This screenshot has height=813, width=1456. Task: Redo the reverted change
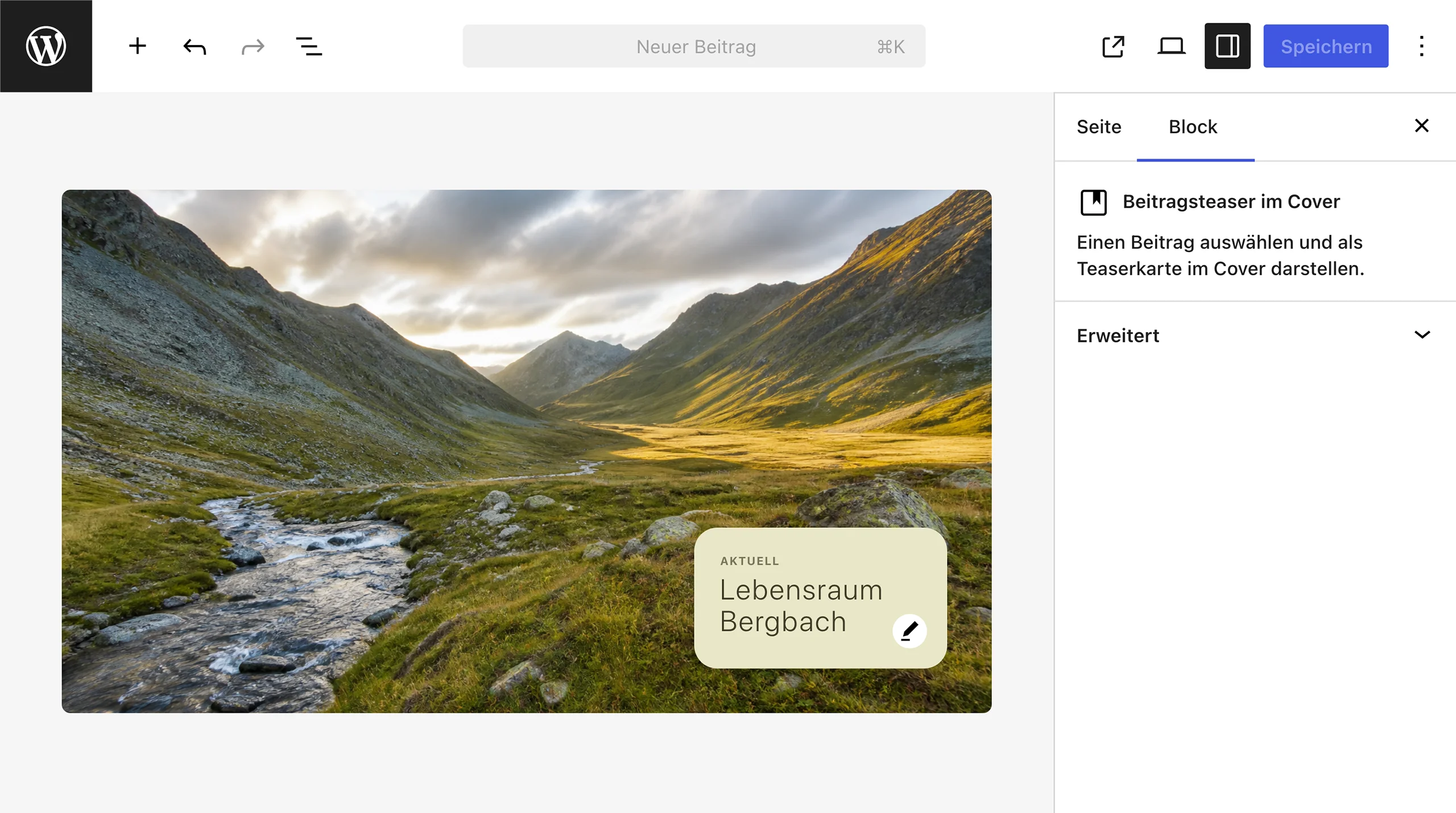pos(253,46)
